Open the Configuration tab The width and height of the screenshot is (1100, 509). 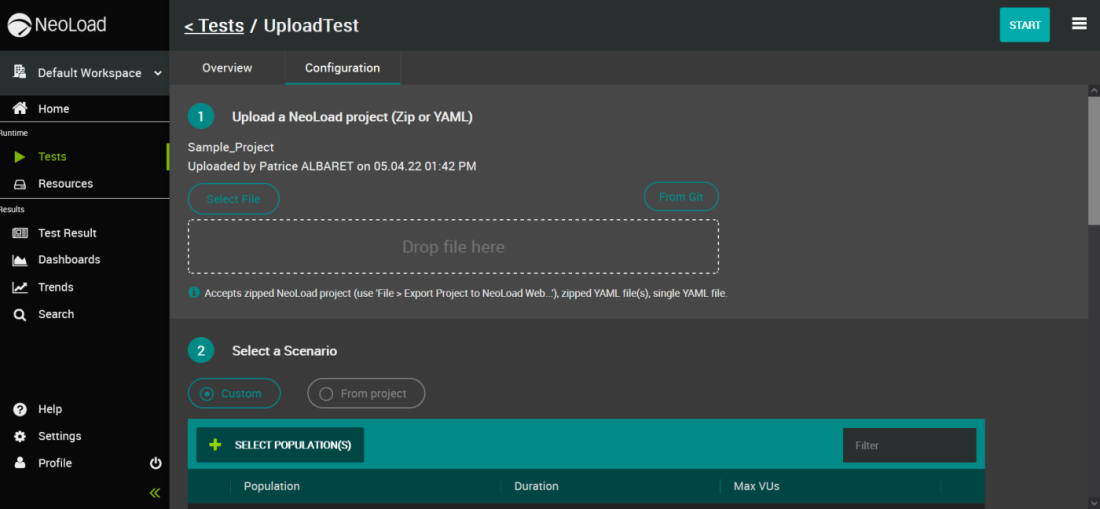coord(342,68)
